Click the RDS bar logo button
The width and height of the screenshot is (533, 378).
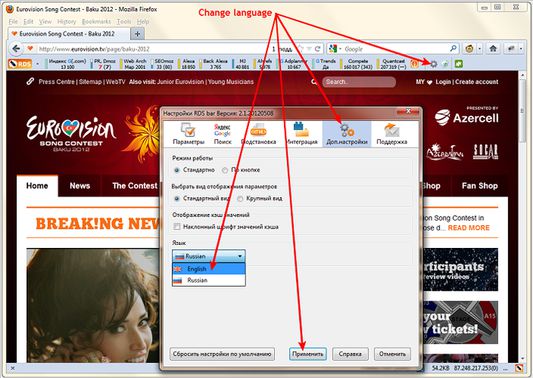[x=20, y=64]
